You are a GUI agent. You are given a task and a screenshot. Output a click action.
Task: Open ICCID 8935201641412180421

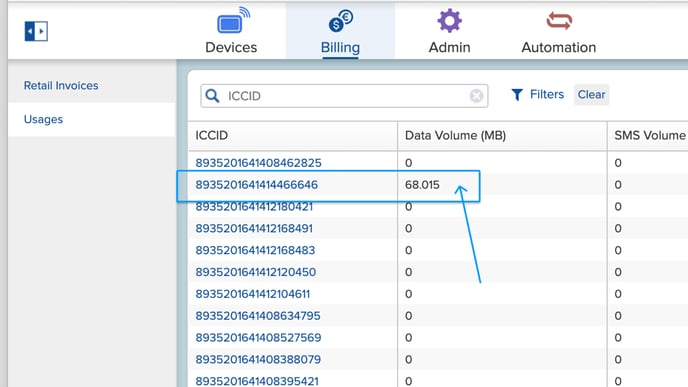coord(254,207)
